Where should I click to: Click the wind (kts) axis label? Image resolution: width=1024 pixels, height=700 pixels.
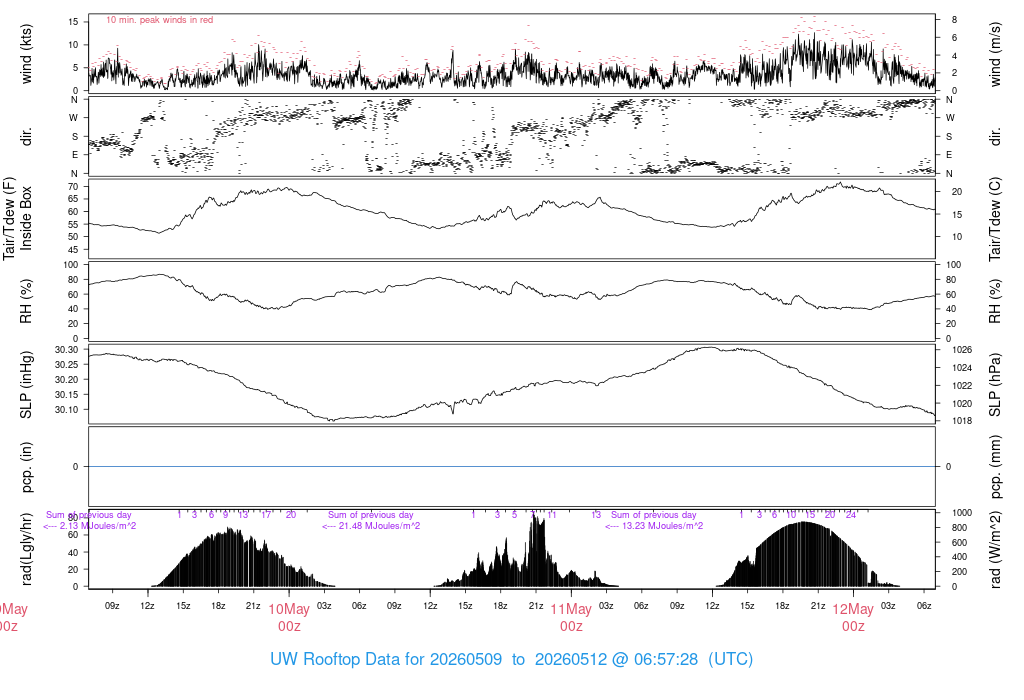coord(26,54)
